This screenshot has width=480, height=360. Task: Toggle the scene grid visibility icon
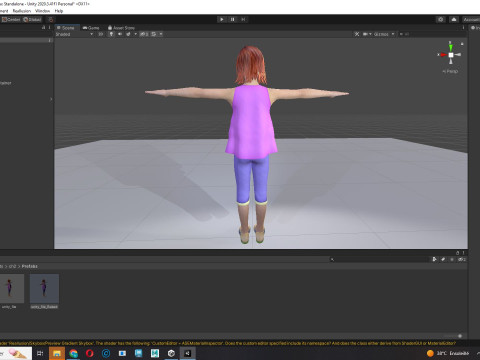coord(154,34)
